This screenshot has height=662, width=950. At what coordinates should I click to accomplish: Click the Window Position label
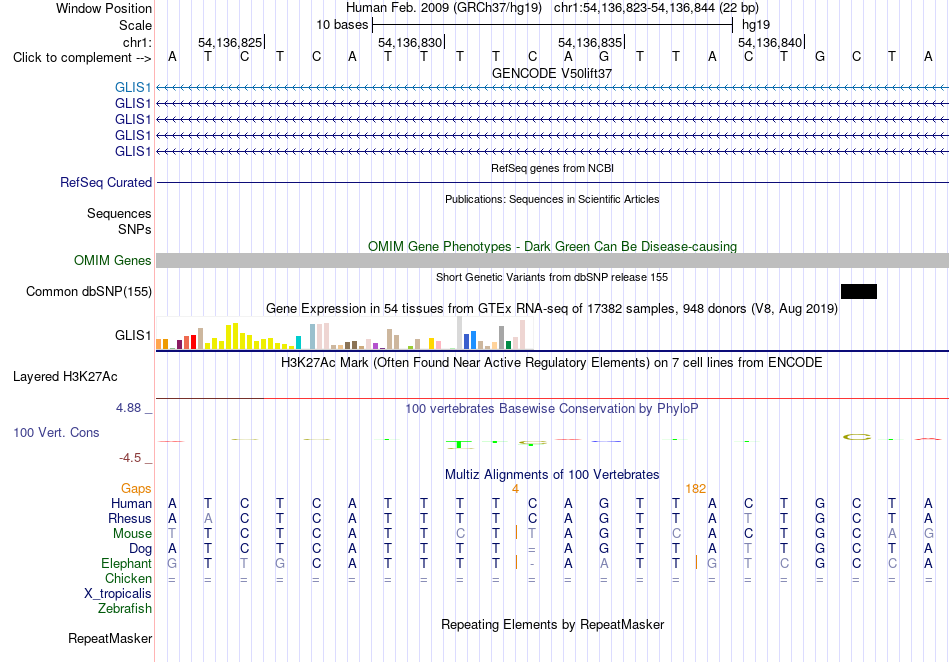tap(104, 8)
